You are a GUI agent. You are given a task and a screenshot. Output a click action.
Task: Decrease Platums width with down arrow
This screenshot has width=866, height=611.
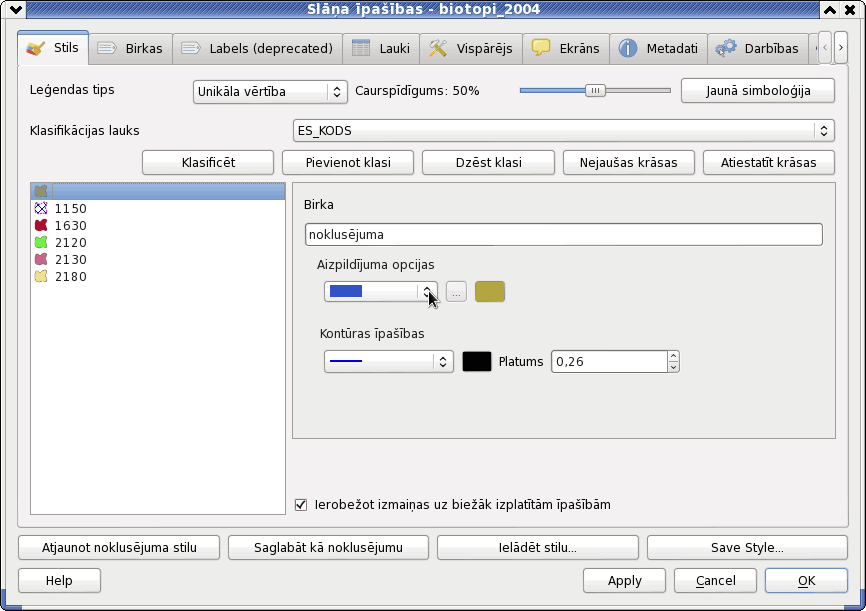point(673,367)
